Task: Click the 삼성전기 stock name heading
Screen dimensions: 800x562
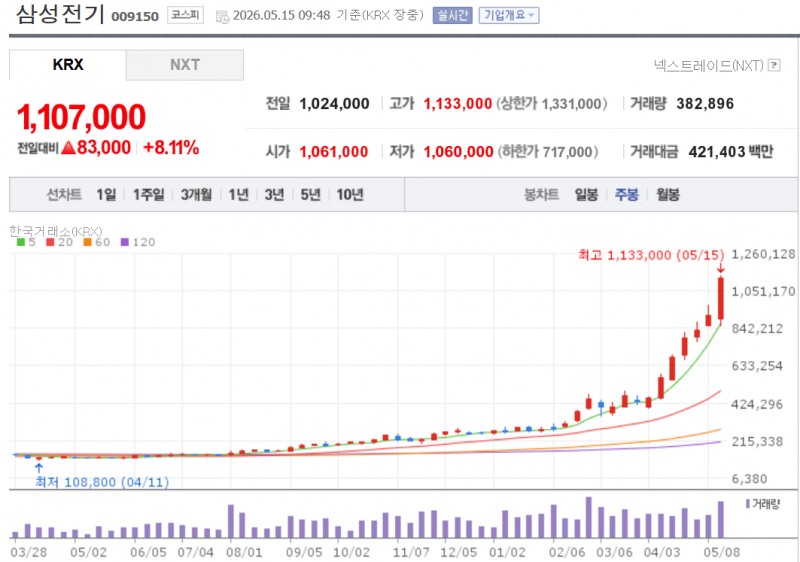Action: [x=60, y=14]
